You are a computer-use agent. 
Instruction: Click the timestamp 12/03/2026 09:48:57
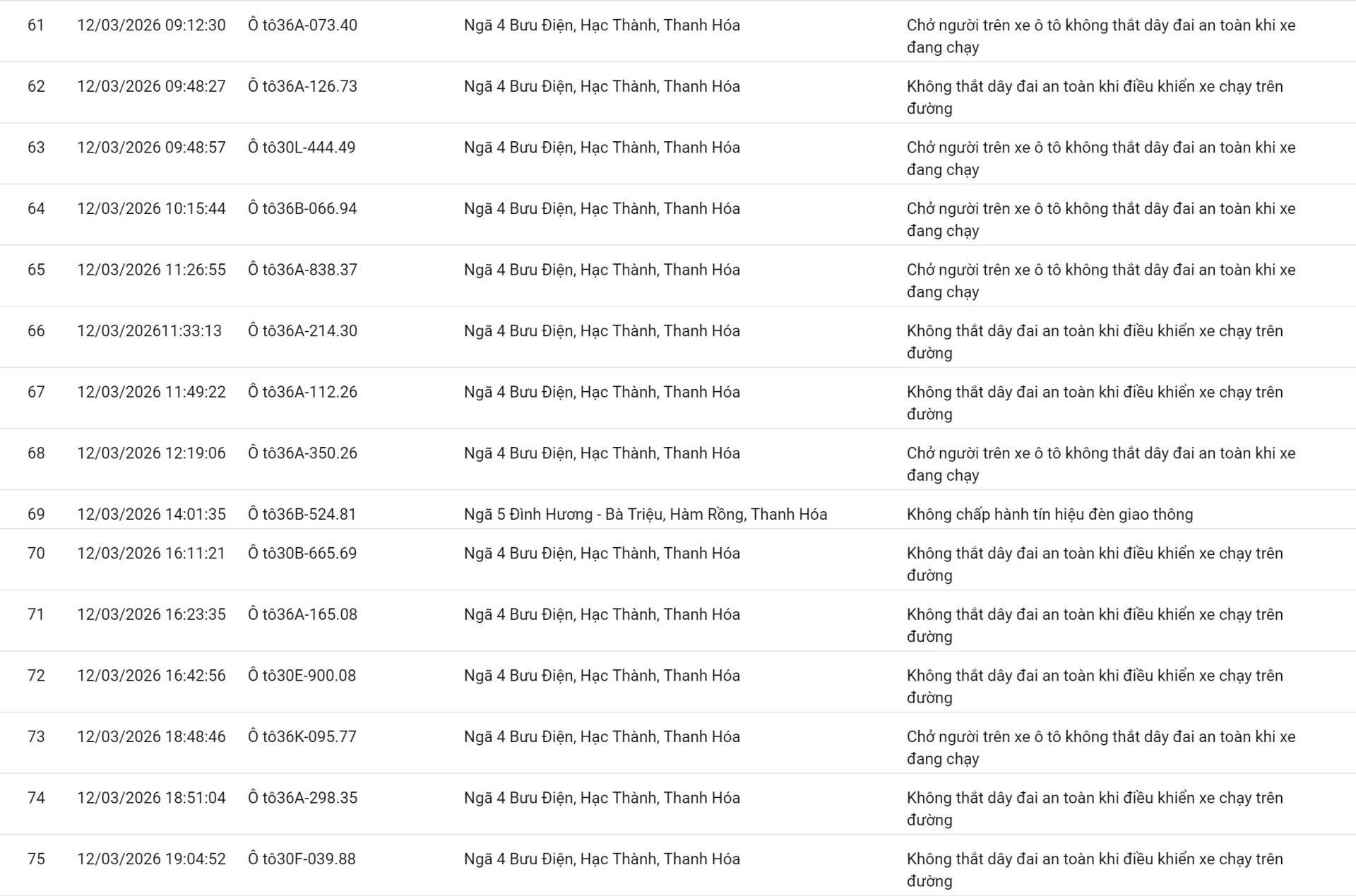pos(151,148)
